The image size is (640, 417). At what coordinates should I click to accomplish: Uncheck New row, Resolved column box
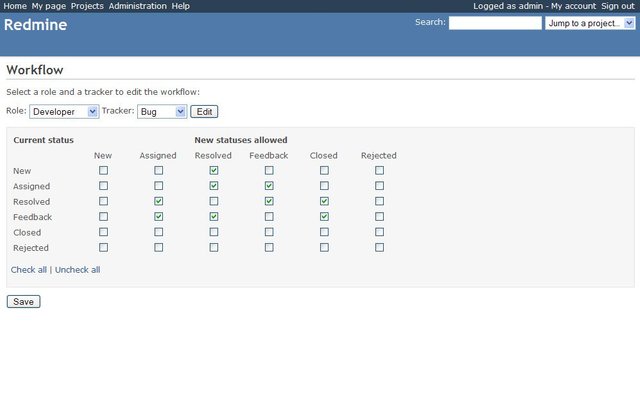213,170
